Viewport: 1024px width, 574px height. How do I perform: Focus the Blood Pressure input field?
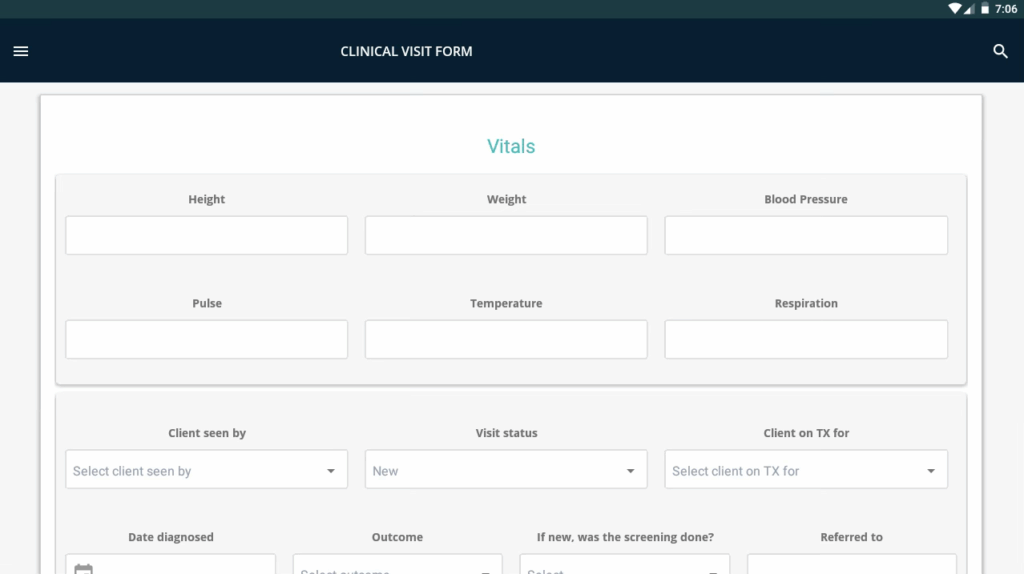806,236
